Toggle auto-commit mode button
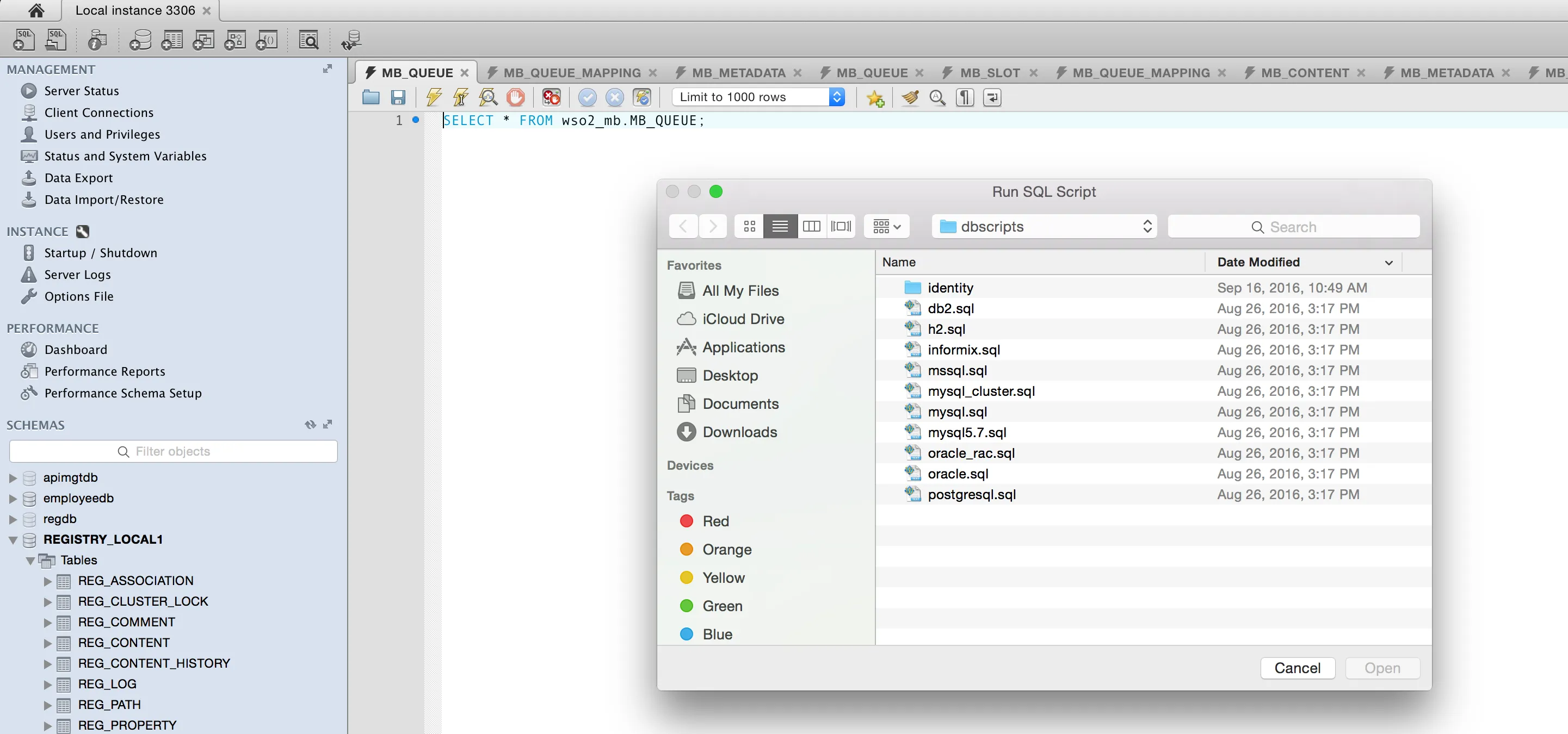The height and width of the screenshot is (734, 1568). (x=642, y=97)
